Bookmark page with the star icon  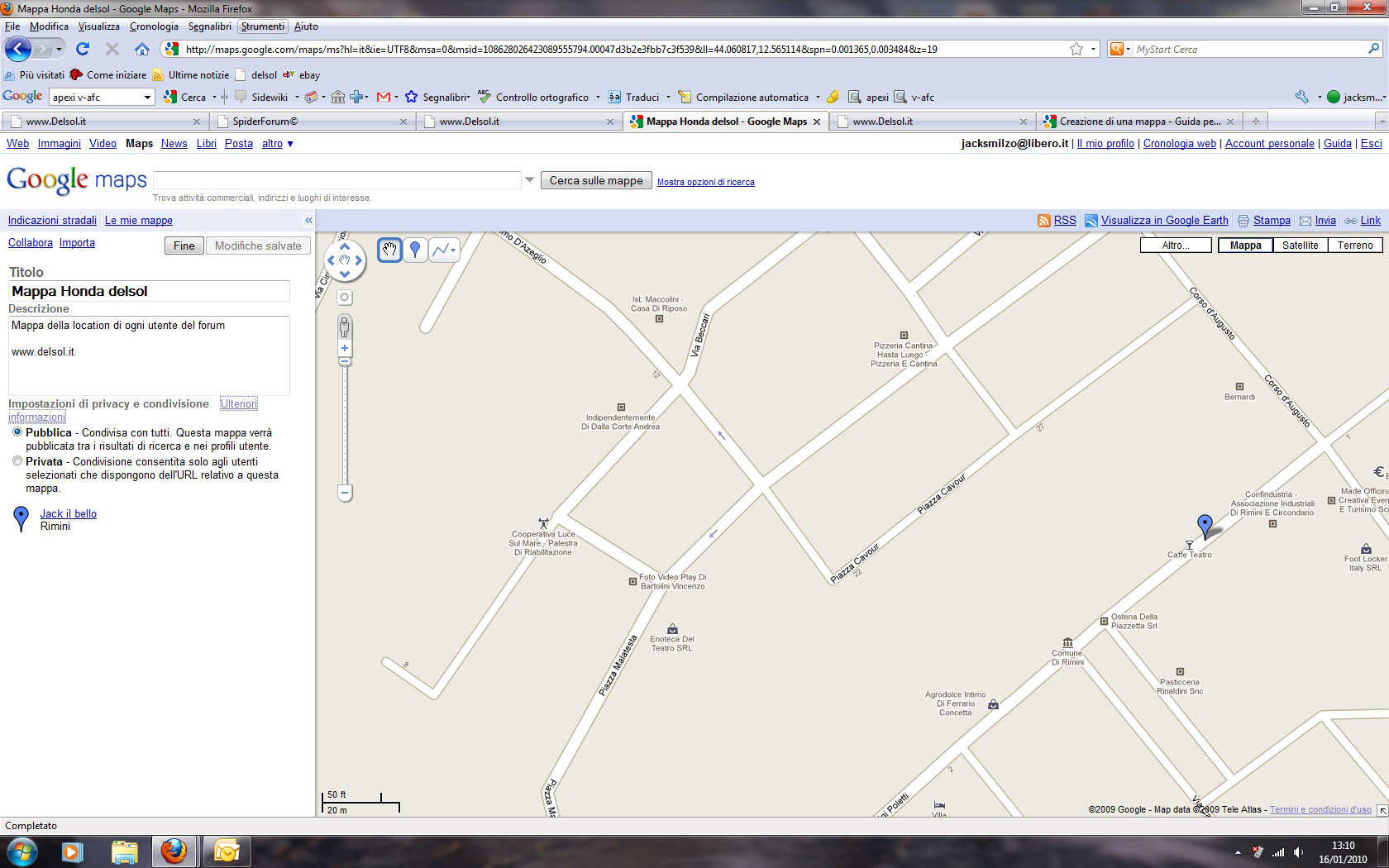1076,49
